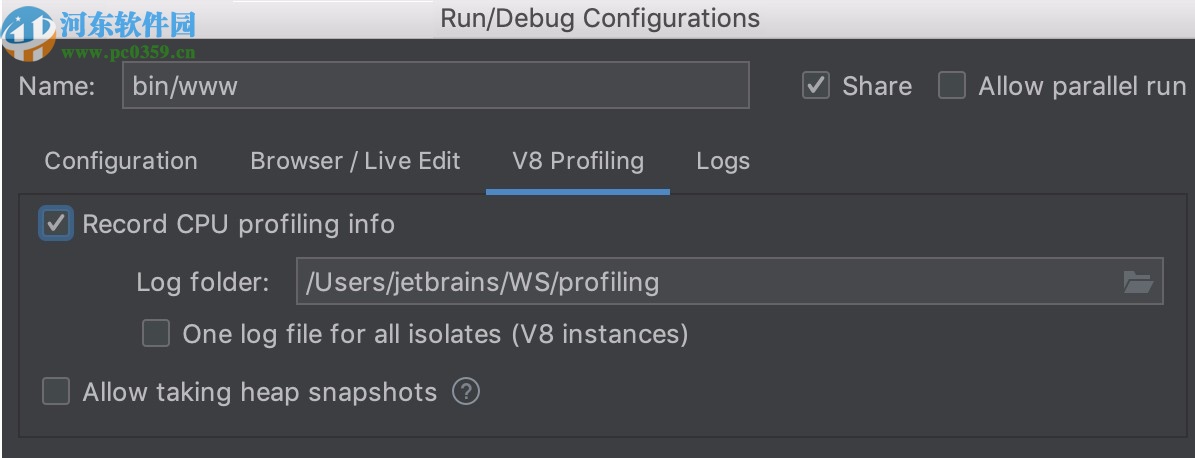1195x458 pixels.
Task: Show help for heap snapshots option
Action: [x=466, y=392]
